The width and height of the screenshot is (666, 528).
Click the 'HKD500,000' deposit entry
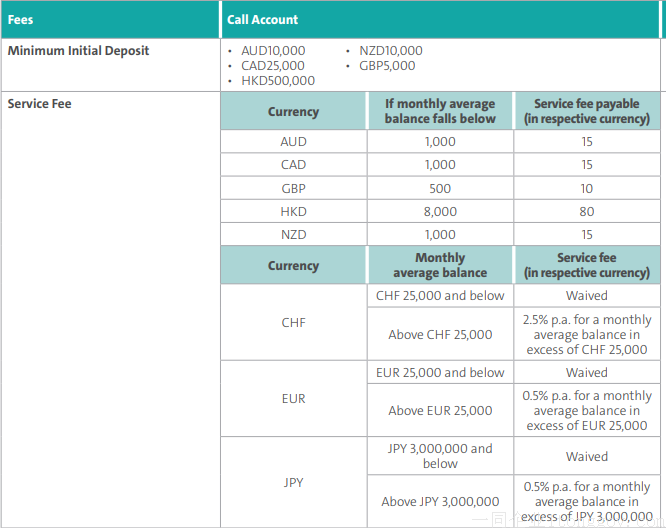point(278,80)
